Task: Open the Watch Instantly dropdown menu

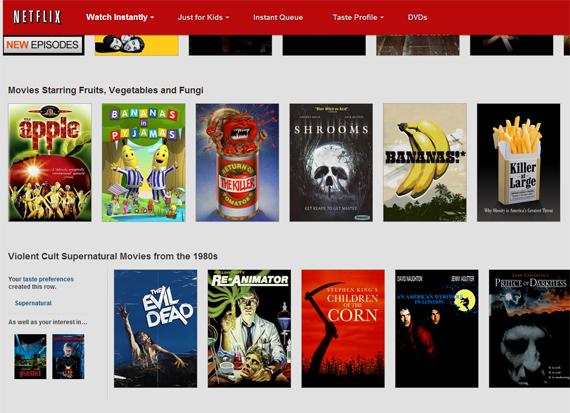Action: click(x=120, y=17)
